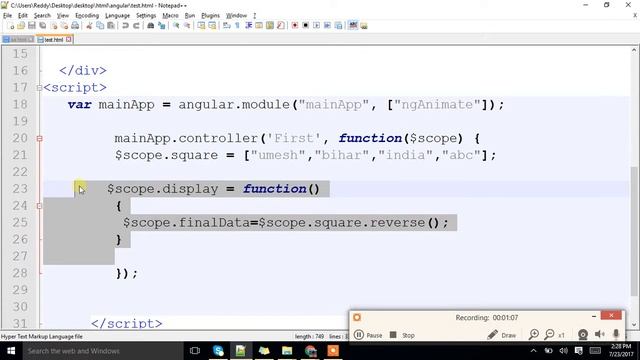Pause the screen recording
The image size is (640, 360).
[368, 335]
